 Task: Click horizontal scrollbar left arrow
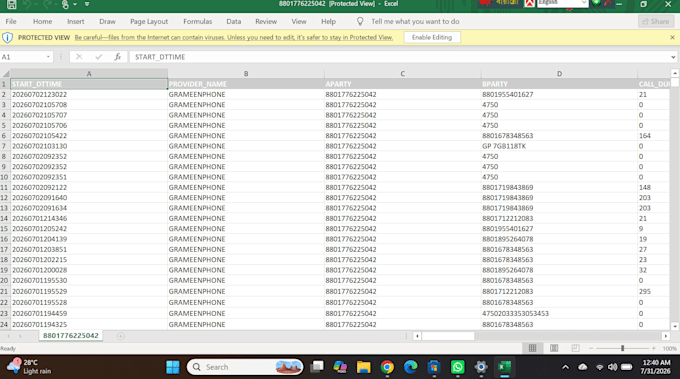click(x=417, y=336)
